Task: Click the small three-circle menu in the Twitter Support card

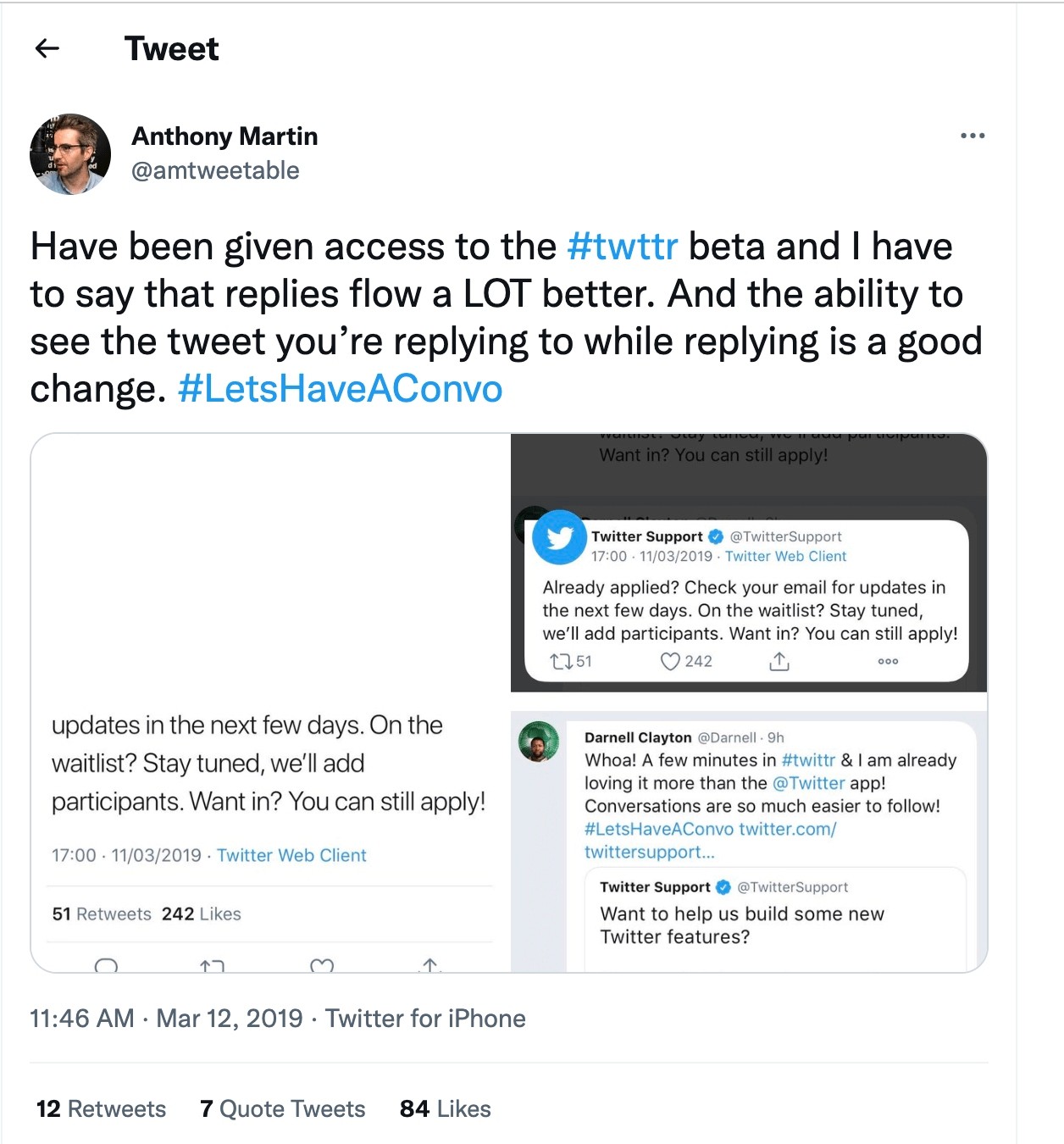Action: [x=888, y=661]
